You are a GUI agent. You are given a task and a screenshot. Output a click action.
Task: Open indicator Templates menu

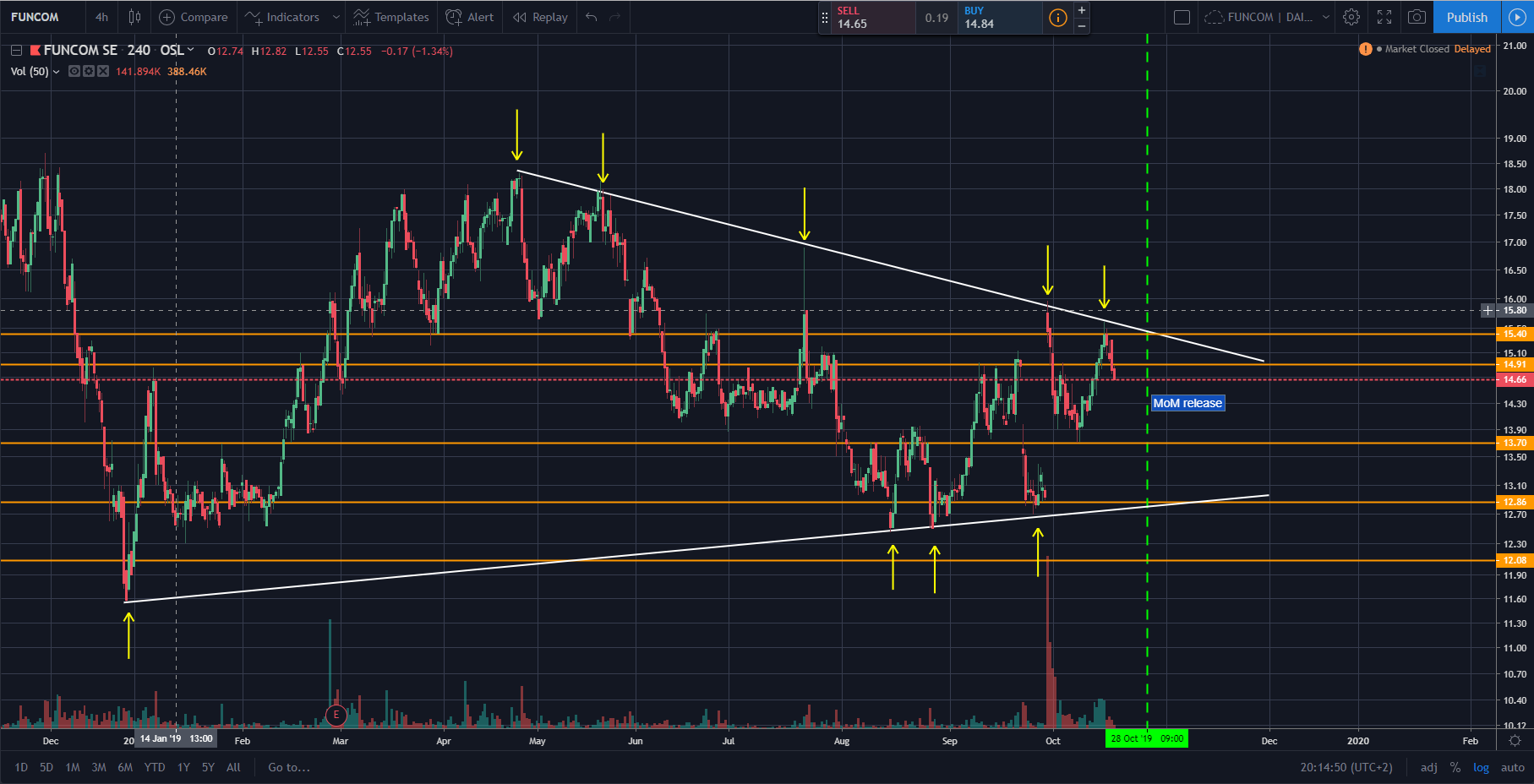pos(391,17)
